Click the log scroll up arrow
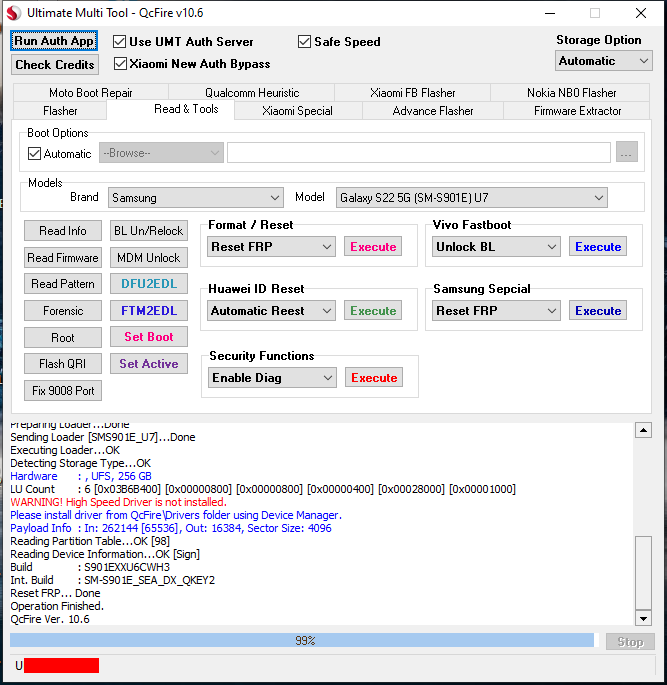Screen dimensions: 667x685 click(x=643, y=430)
